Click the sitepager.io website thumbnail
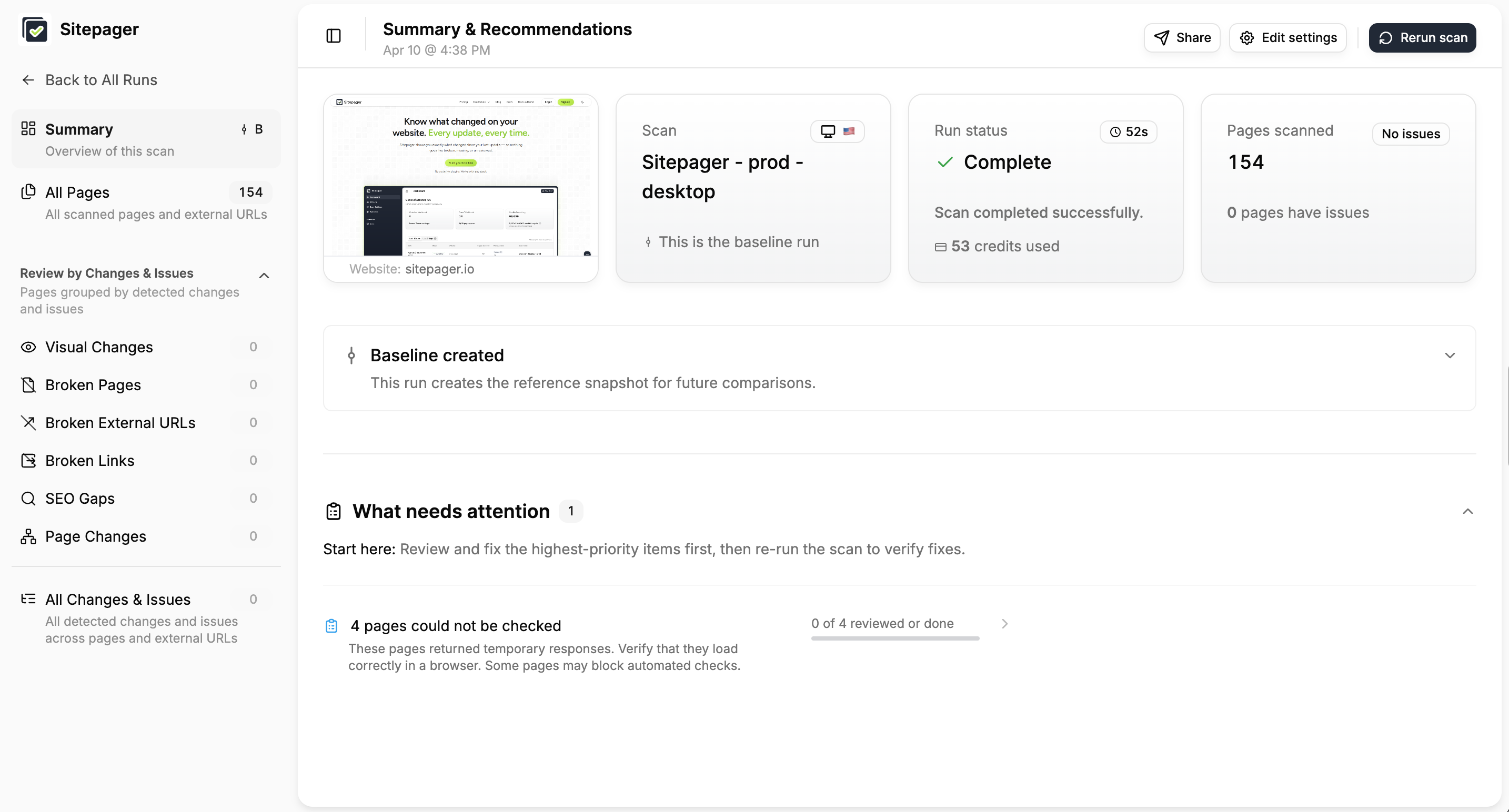 pyautogui.click(x=460, y=176)
